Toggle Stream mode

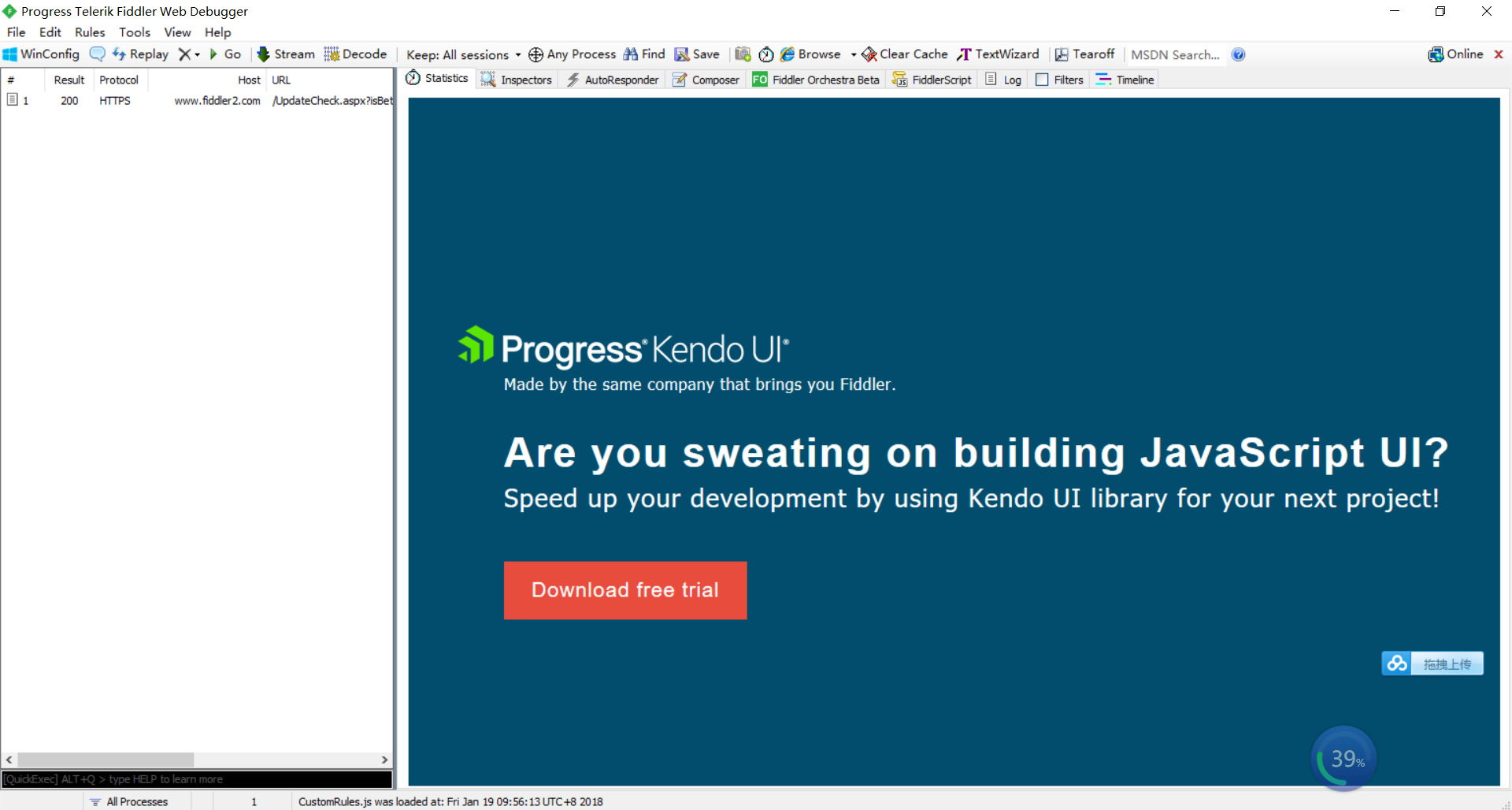[x=286, y=54]
